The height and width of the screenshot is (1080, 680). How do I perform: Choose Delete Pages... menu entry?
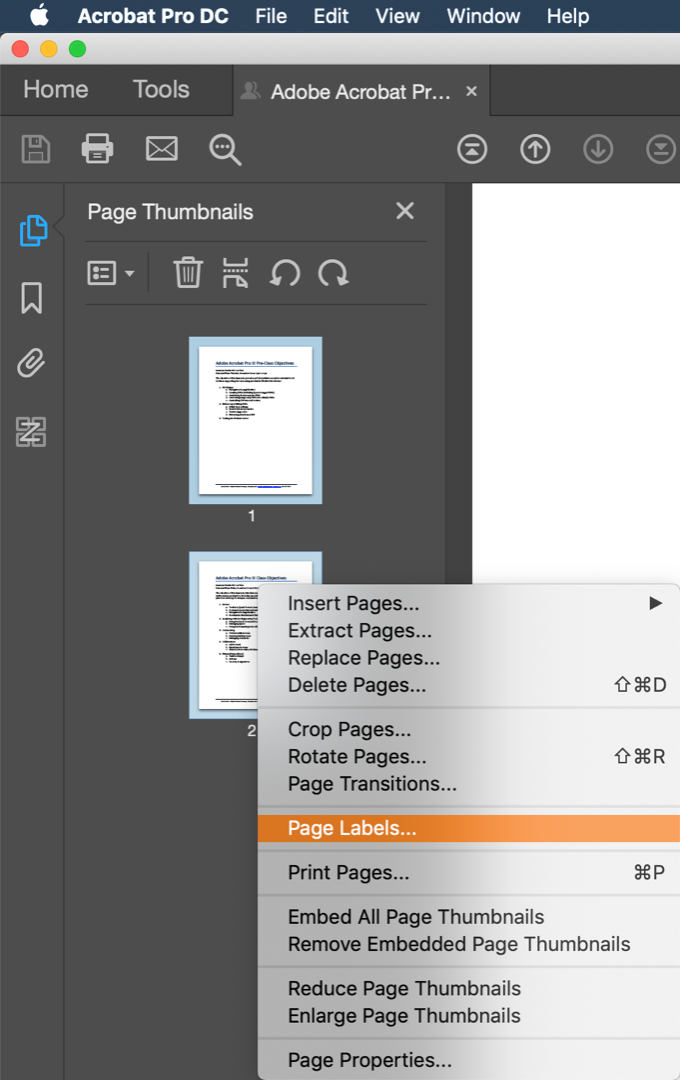click(x=468, y=685)
